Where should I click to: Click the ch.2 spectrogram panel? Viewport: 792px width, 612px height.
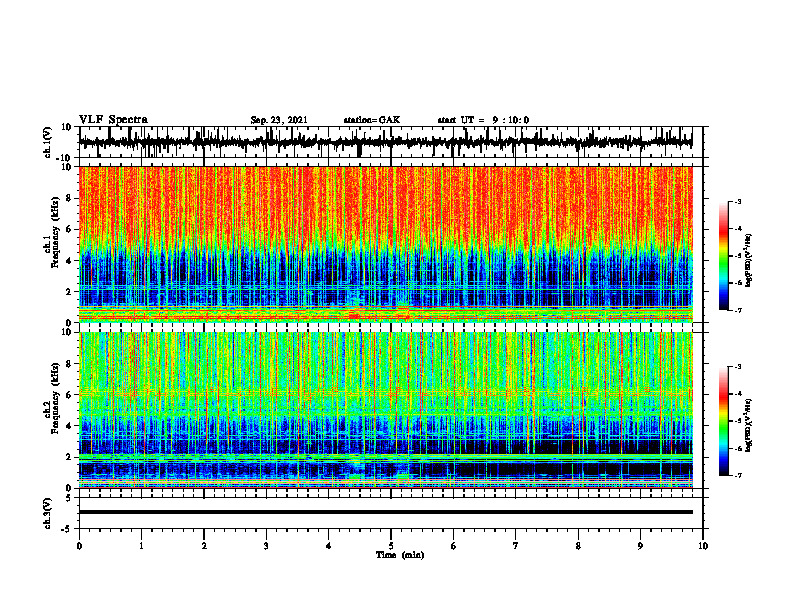click(x=386, y=410)
